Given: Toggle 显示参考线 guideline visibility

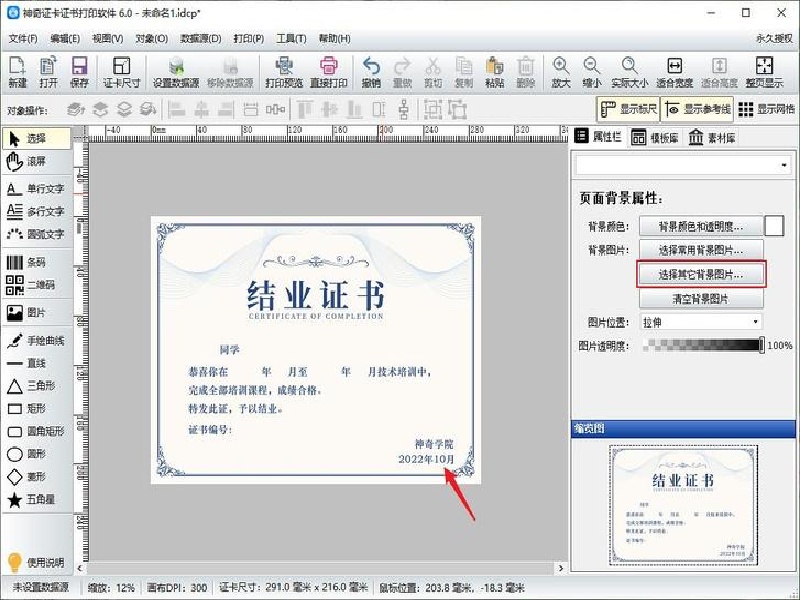Looking at the screenshot, I should tap(697, 110).
